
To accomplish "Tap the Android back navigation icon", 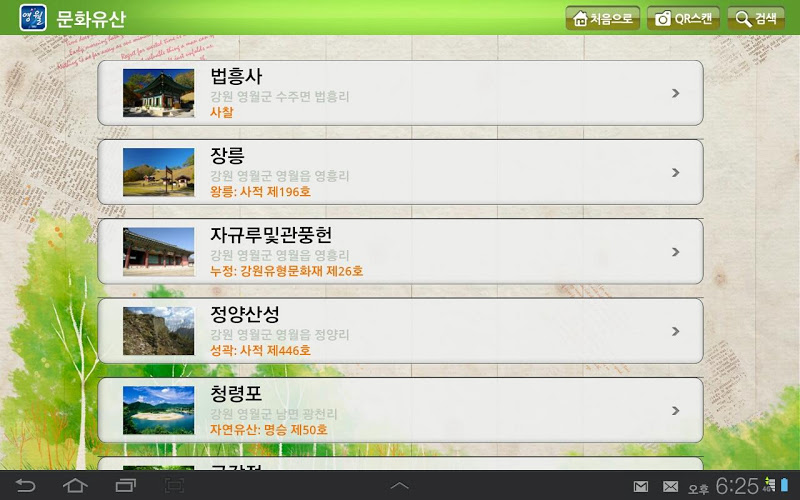I will click(x=25, y=485).
